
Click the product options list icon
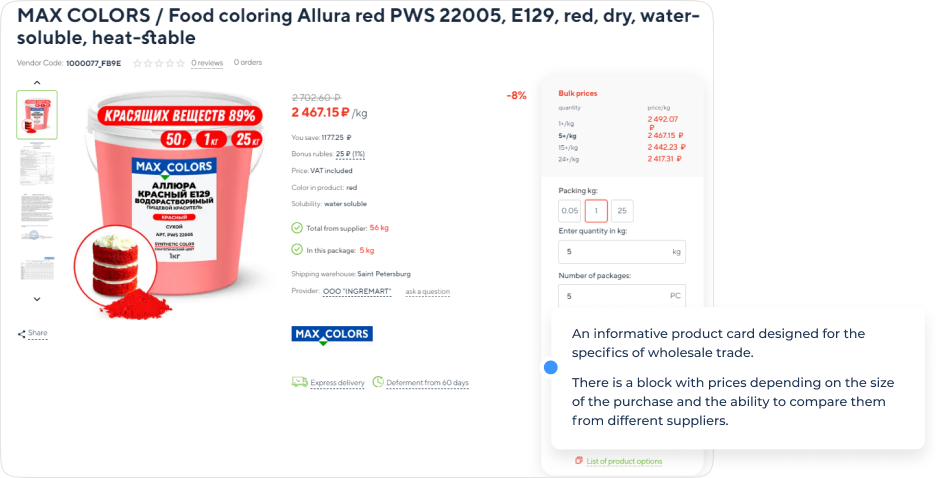[x=579, y=461]
